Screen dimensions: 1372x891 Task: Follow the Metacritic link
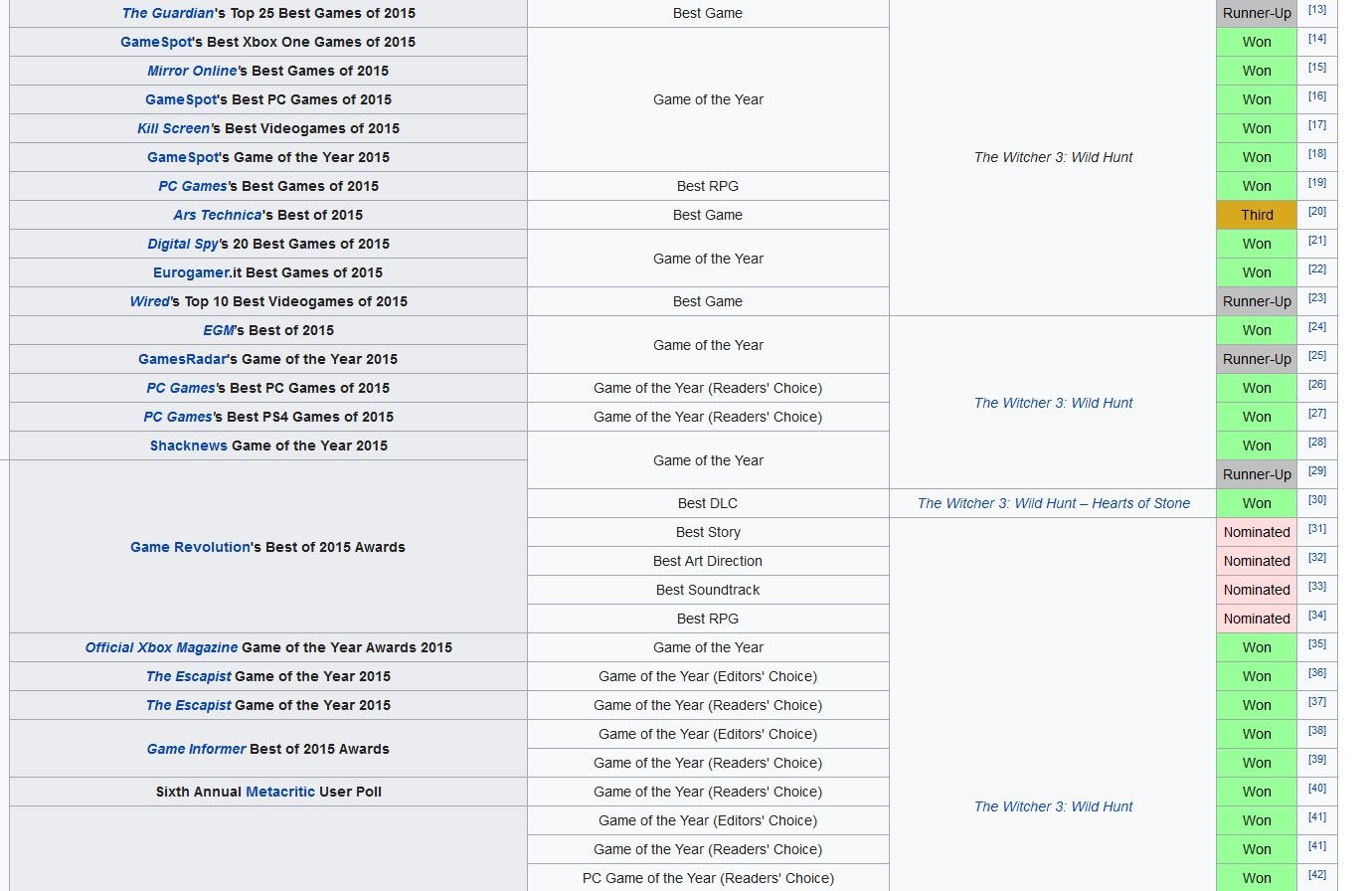[x=280, y=792]
